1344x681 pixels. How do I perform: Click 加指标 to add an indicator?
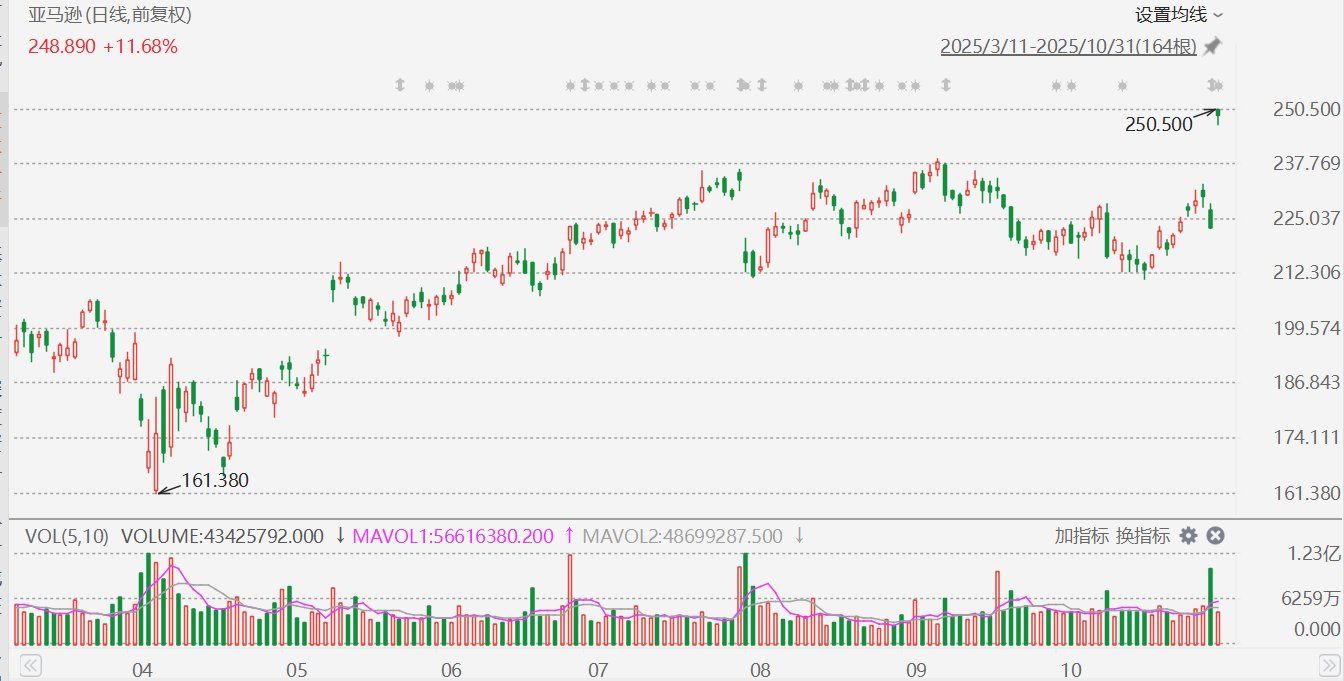(1082, 536)
